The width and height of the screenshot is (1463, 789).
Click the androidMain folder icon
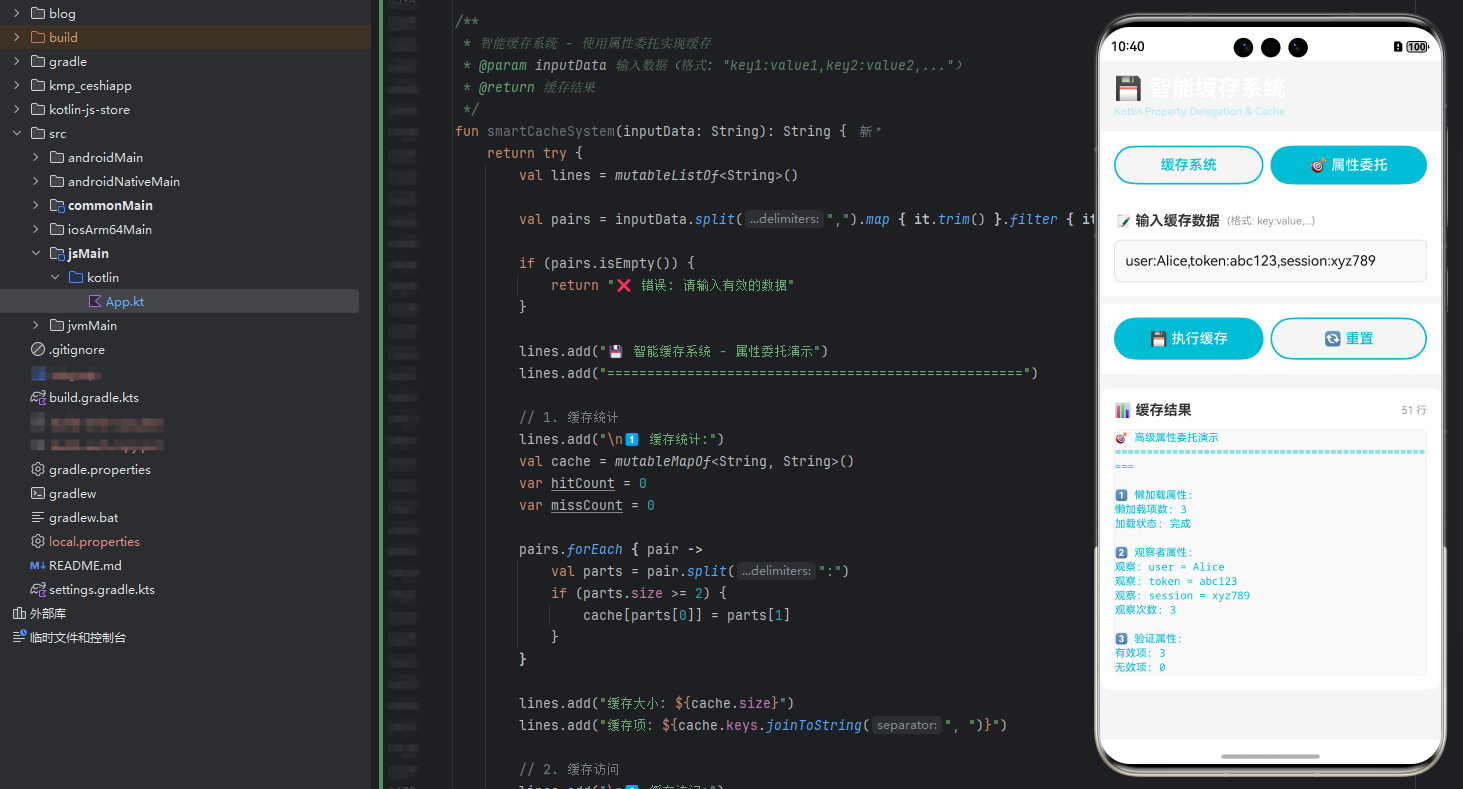coord(57,158)
